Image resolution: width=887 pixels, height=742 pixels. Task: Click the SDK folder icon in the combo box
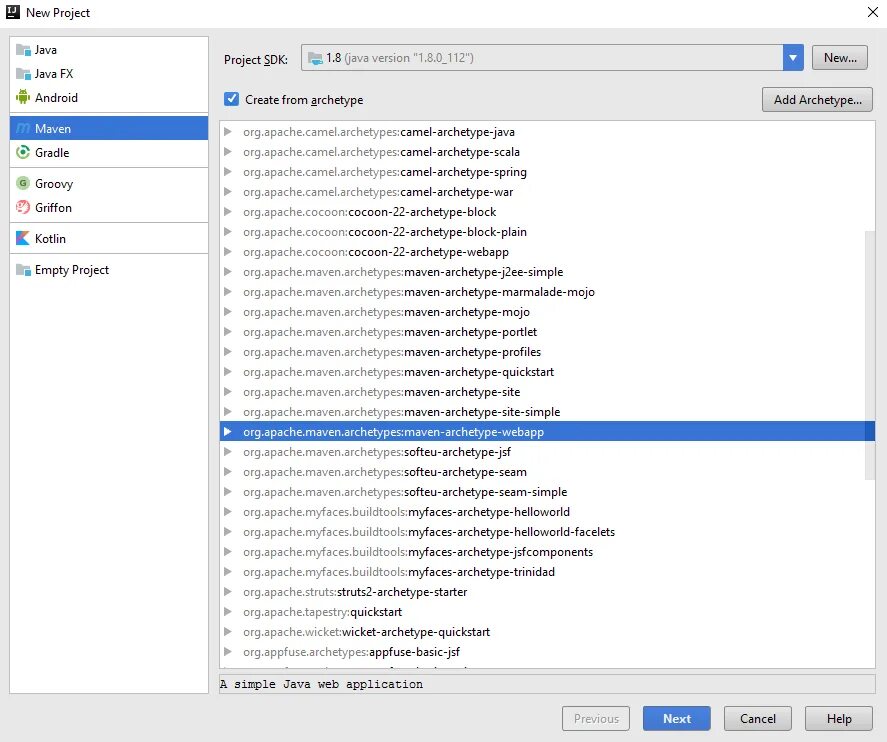click(315, 58)
